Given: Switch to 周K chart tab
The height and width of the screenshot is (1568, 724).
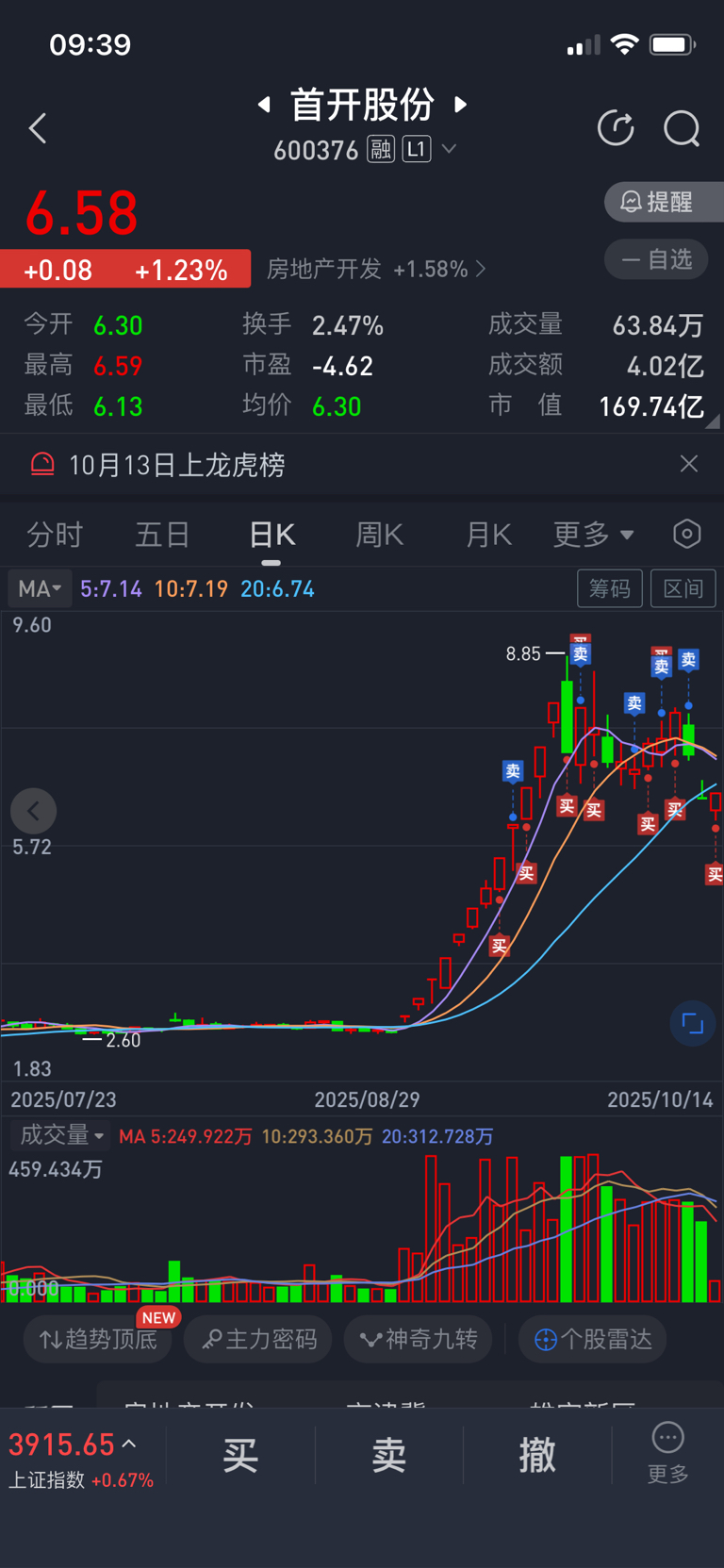Looking at the screenshot, I should point(380,536).
